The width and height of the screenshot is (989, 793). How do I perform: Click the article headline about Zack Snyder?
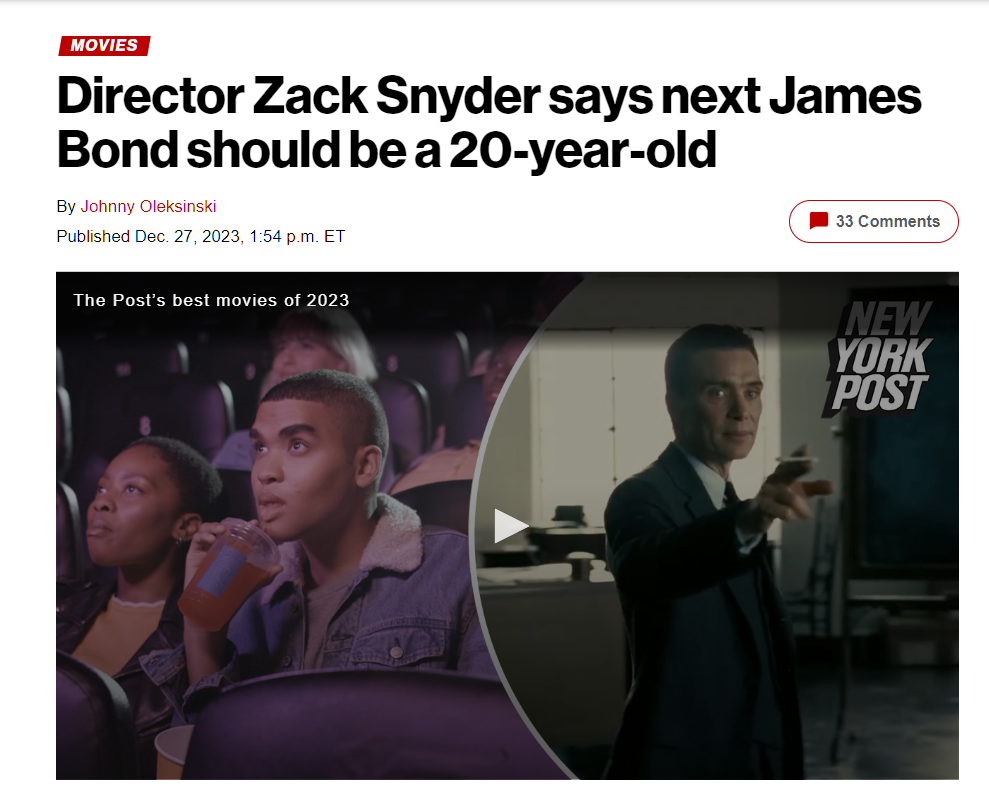click(x=489, y=122)
